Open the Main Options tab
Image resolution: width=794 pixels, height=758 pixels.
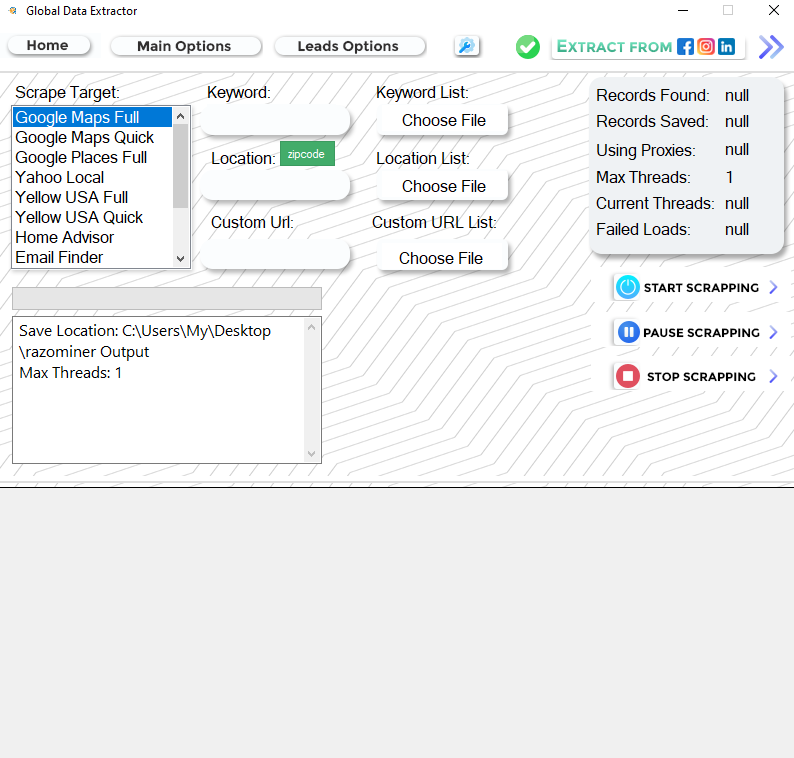coord(185,46)
